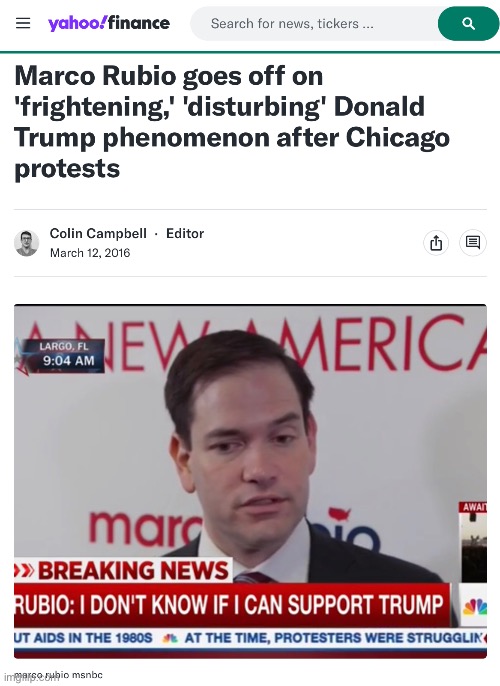Open the Colin Campbell author link

pyautogui.click(x=98, y=233)
